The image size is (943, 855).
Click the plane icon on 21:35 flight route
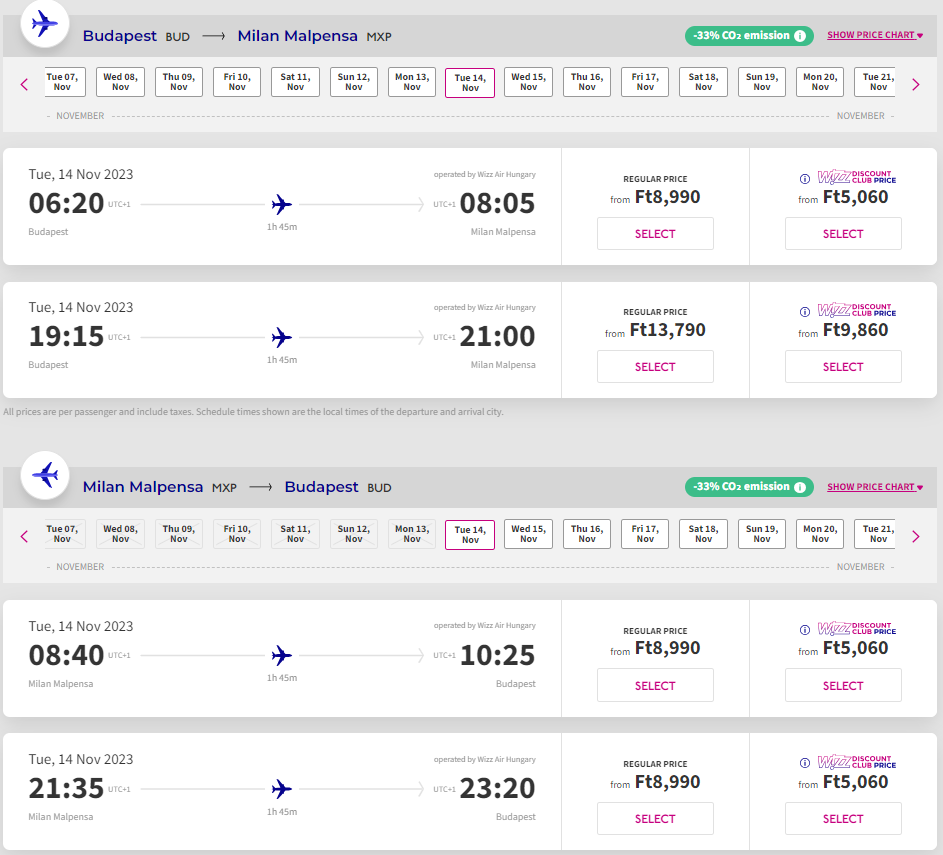coord(281,789)
